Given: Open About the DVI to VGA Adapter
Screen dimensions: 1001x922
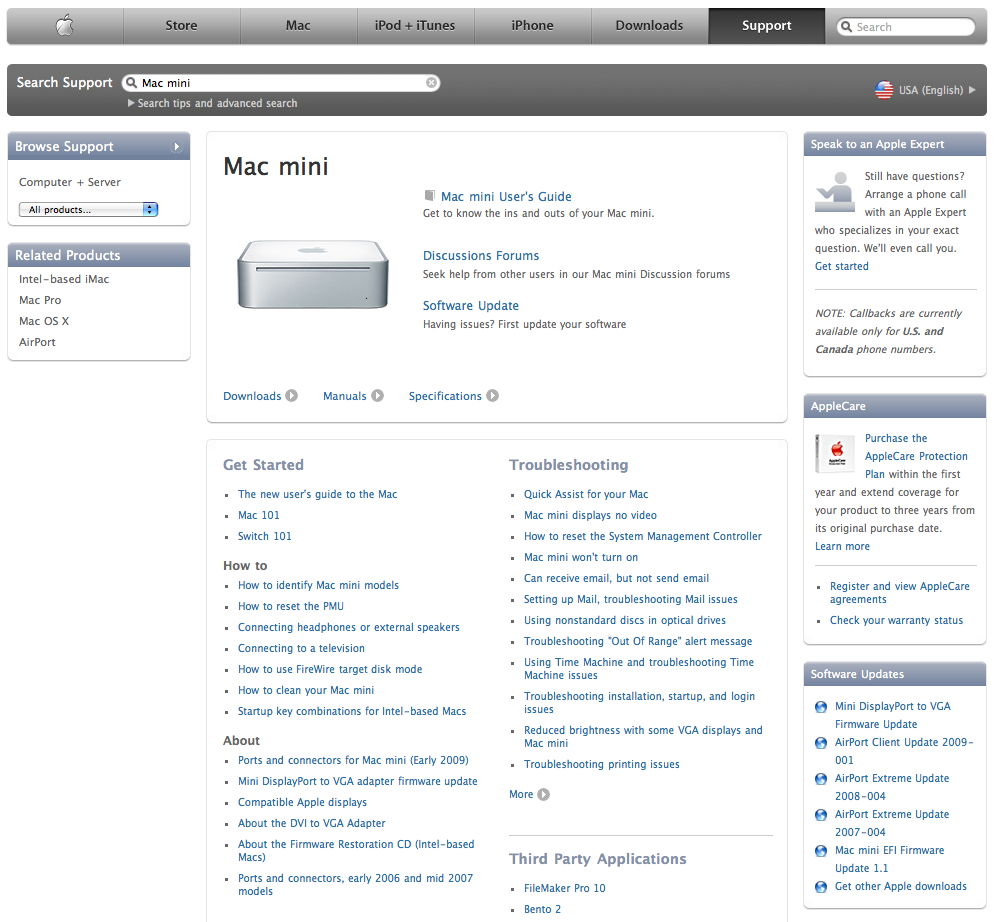Looking at the screenshot, I should 312,824.
